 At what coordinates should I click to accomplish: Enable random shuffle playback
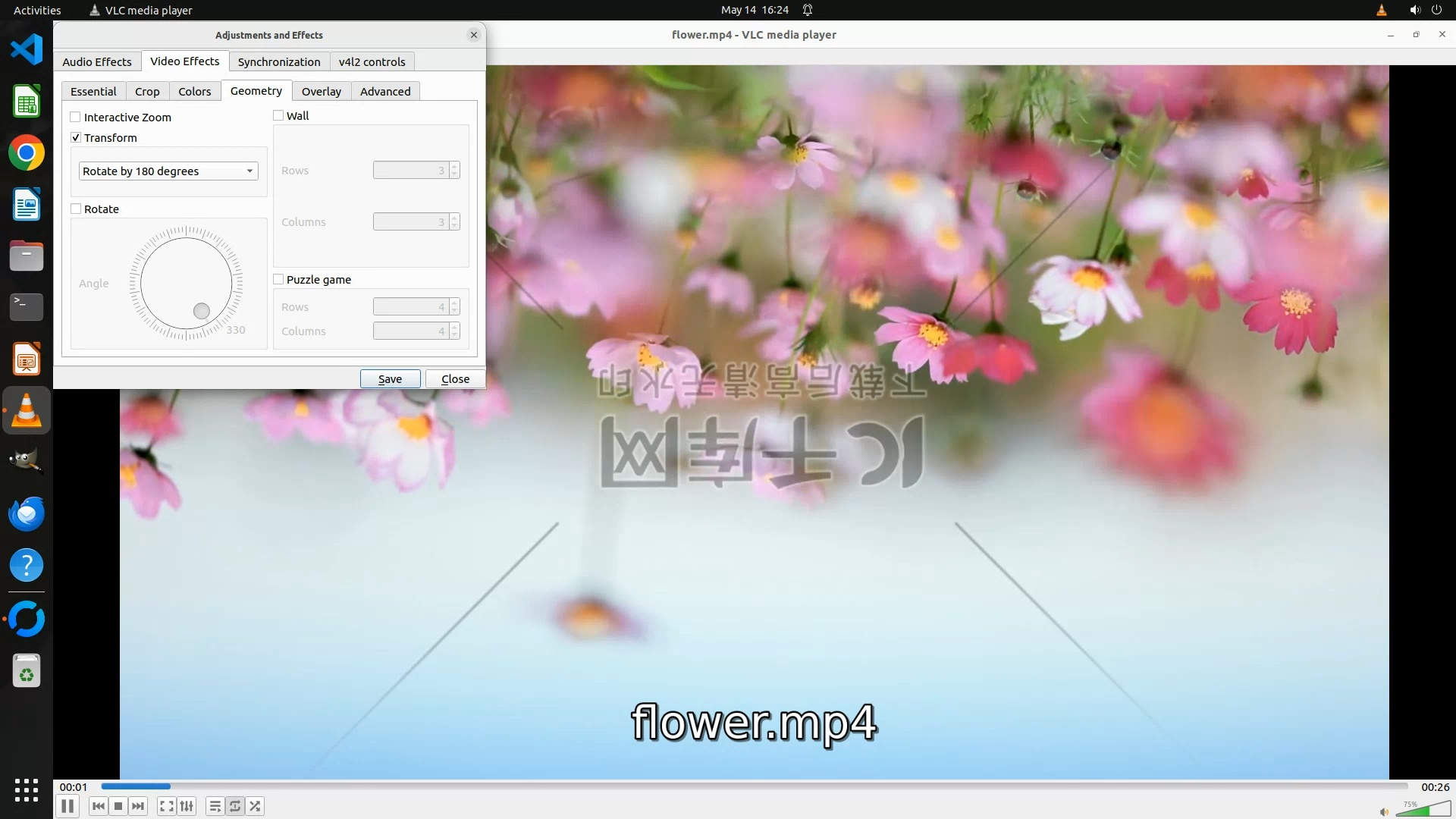(256, 806)
